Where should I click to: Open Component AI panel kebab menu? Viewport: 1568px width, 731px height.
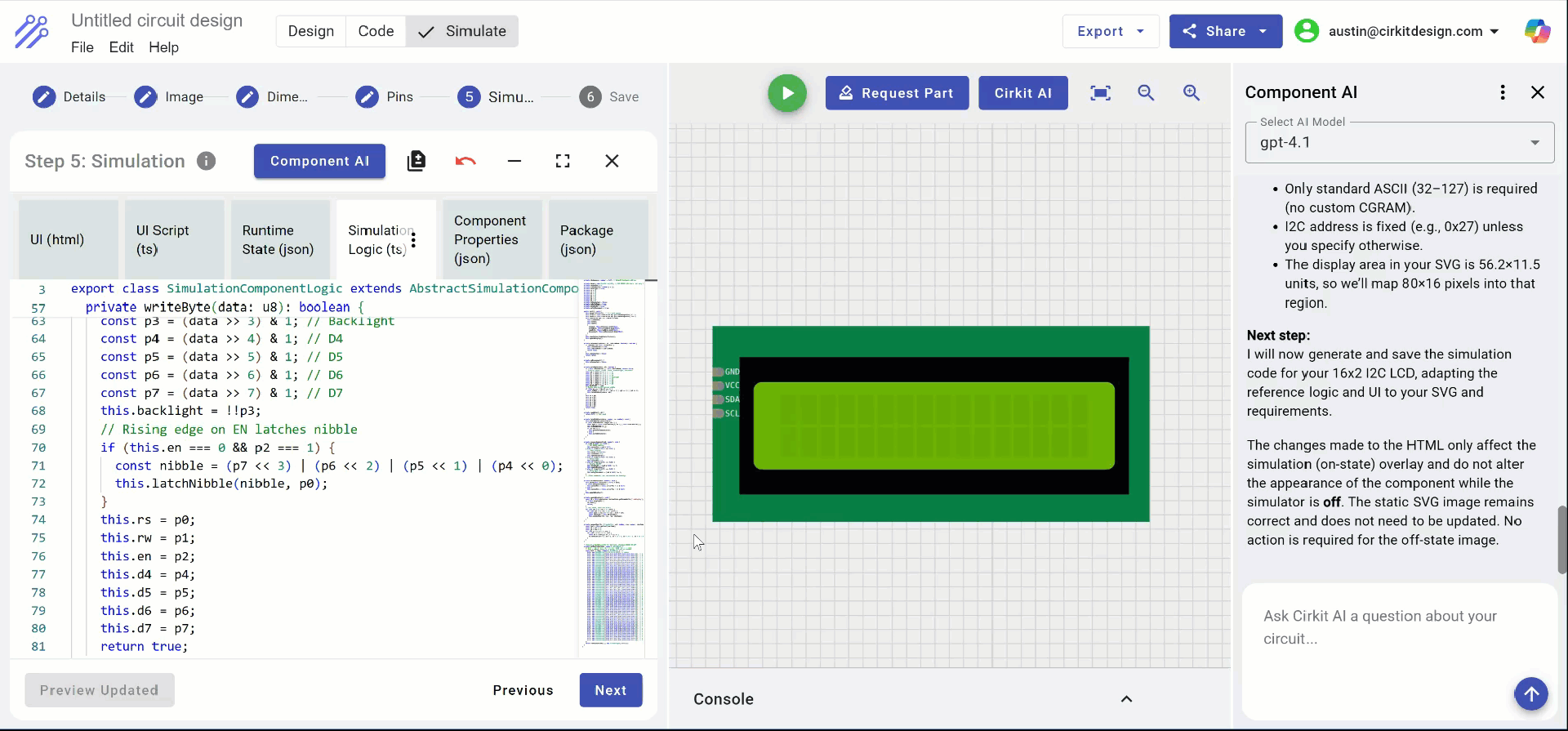pyautogui.click(x=1503, y=92)
